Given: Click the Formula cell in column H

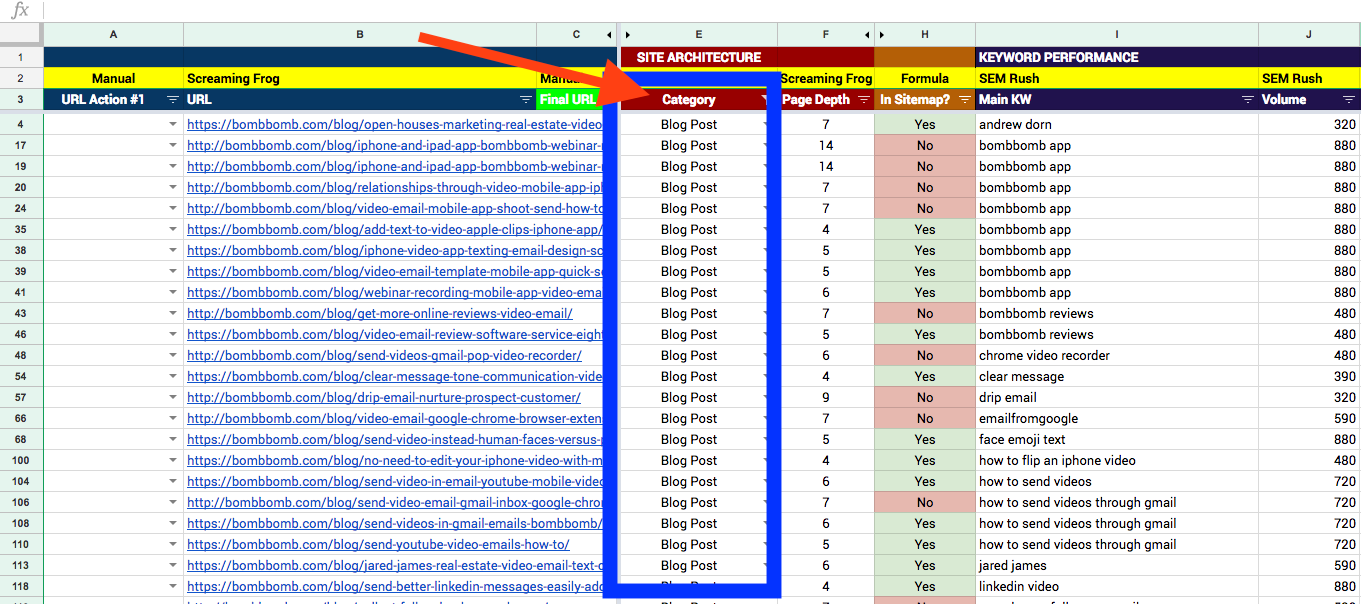Looking at the screenshot, I should point(925,78).
